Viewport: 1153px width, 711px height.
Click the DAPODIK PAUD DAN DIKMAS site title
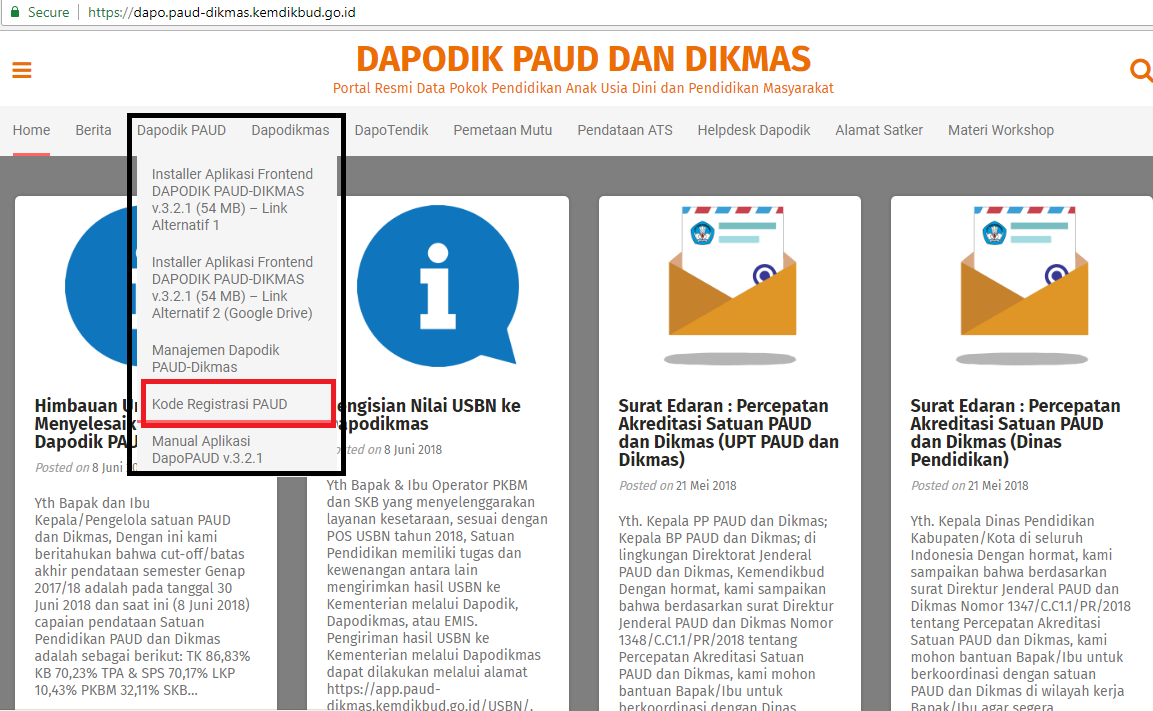(583, 59)
